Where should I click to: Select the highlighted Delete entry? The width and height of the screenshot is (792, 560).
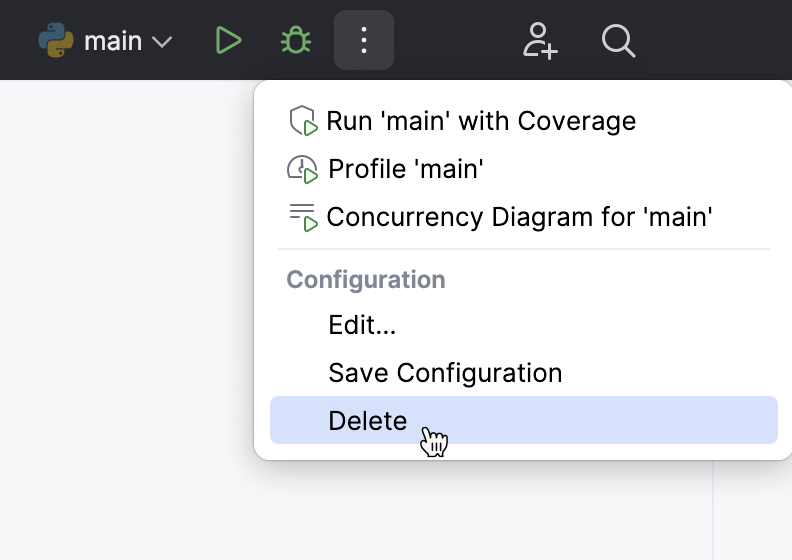[x=368, y=421]
